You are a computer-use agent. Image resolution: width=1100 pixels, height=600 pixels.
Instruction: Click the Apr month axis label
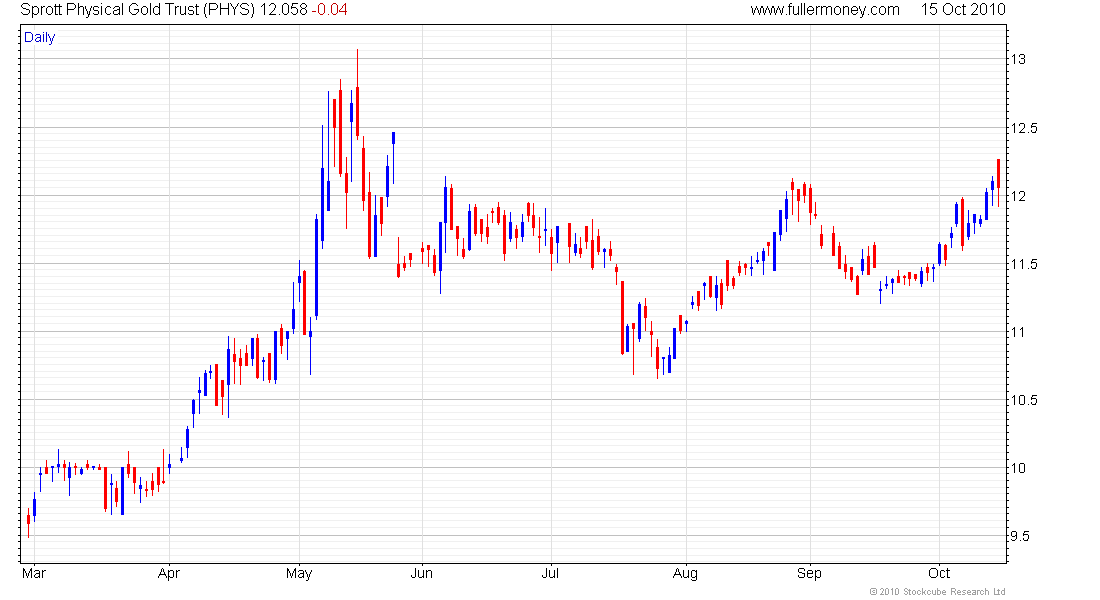(x=169, y=573)
